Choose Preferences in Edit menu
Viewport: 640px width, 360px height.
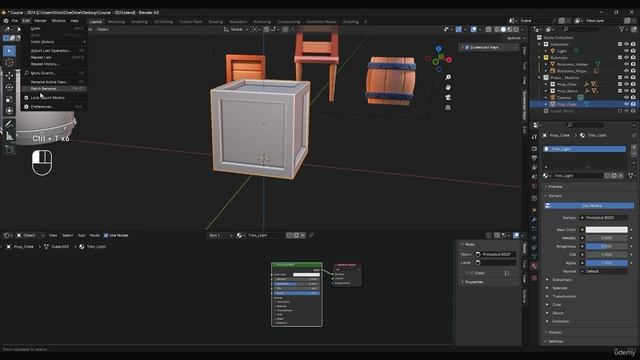54,107
